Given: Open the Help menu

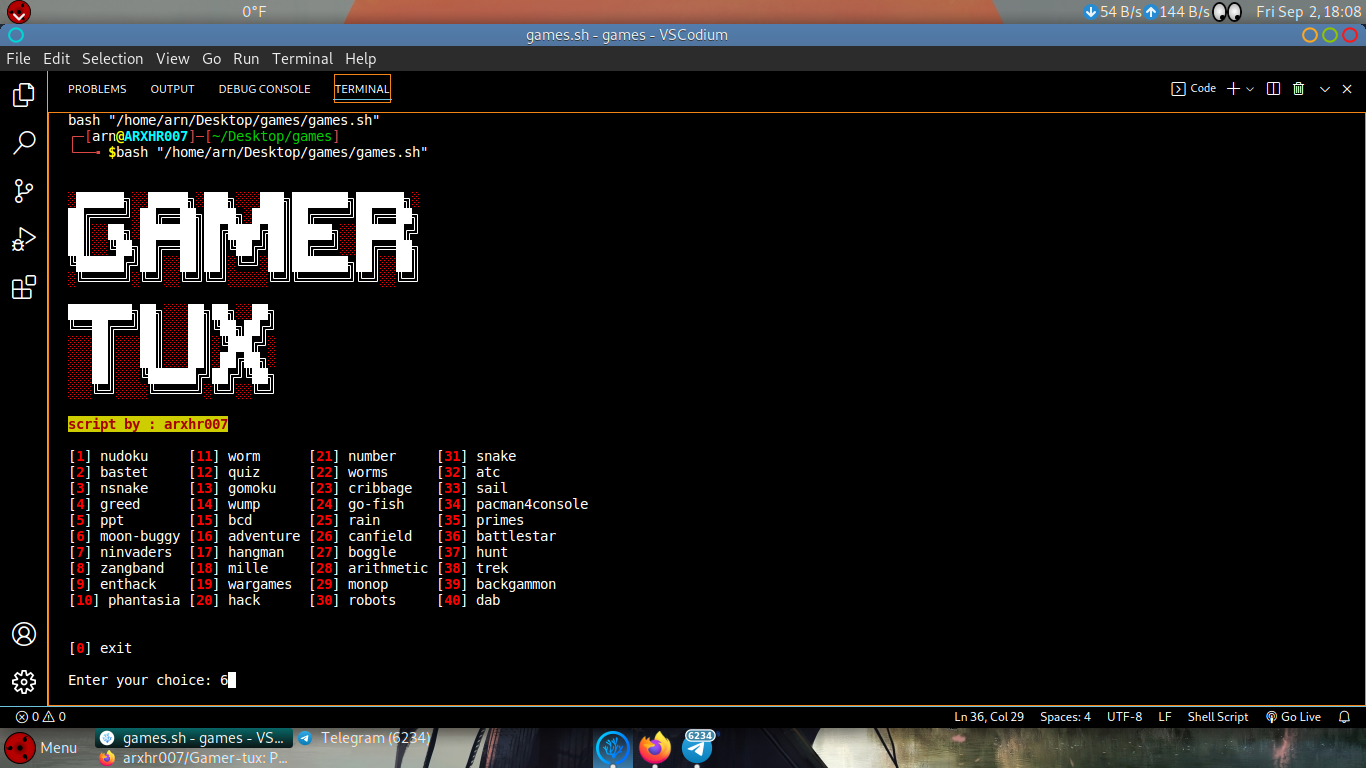Looking at the screenshot, I should coord(360,59).
